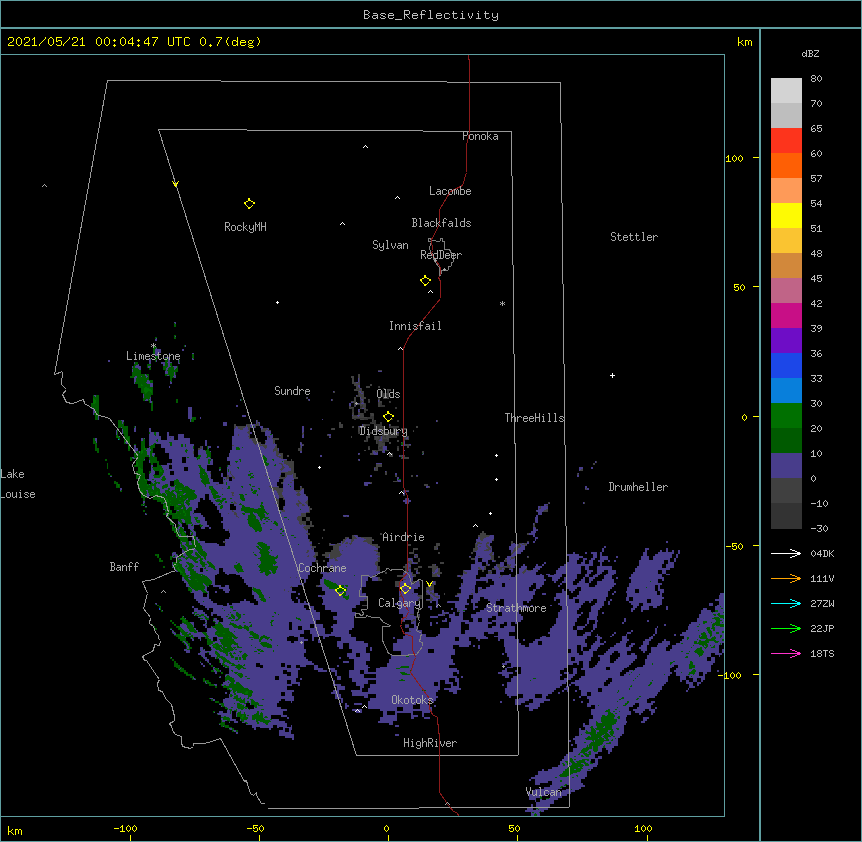The width and height of the screenshot is (862, 842).
Task: Click the ThreeHills city label
Action: pyautogui.click(x=534, y=418)
